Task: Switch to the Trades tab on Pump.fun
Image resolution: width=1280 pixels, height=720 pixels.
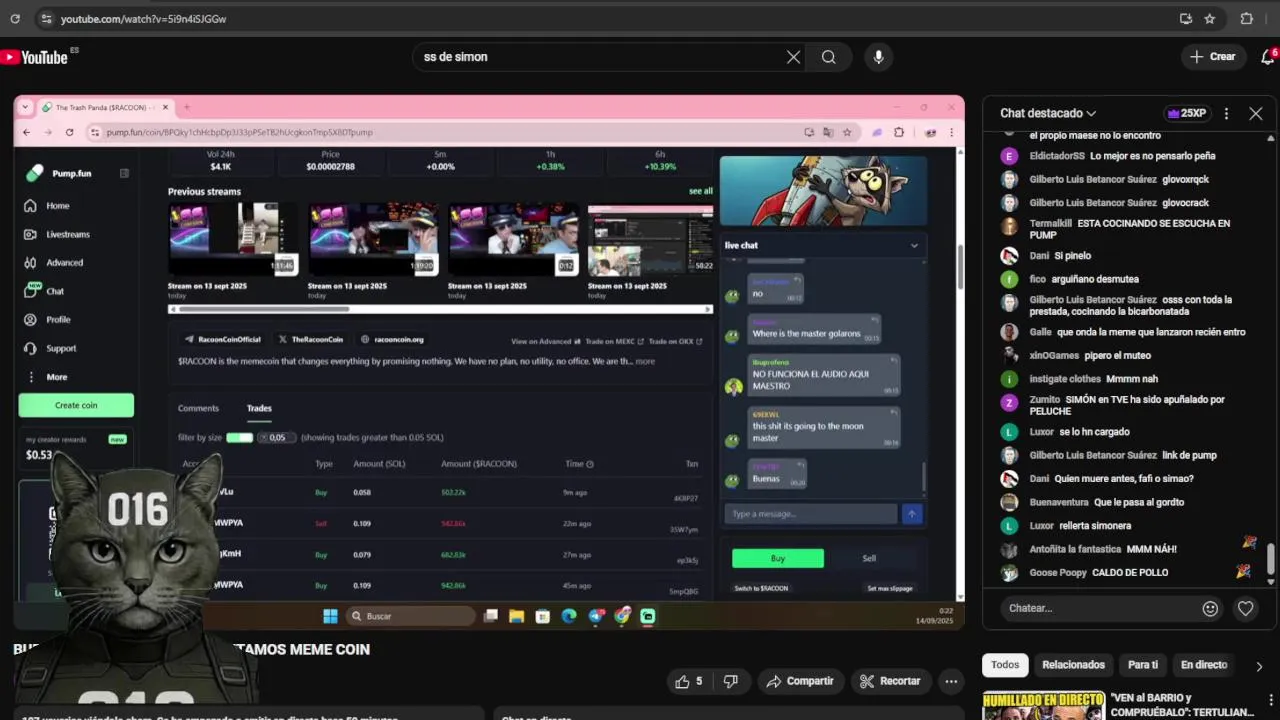Action: point(259,408)
